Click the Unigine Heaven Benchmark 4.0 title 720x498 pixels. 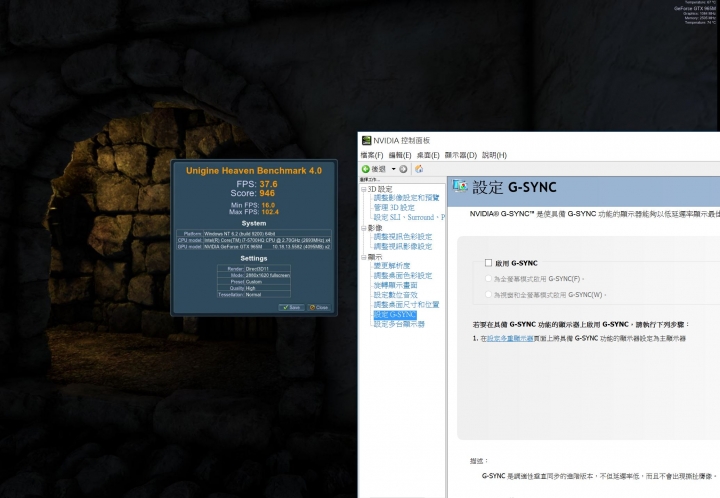tap(254, 171)
